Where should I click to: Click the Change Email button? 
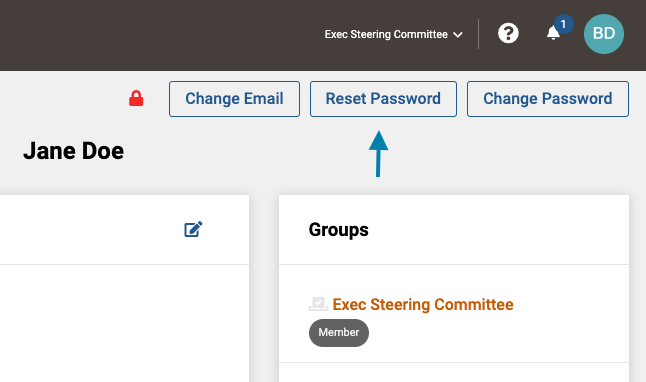pyautogui.click(x=234, y=99)
